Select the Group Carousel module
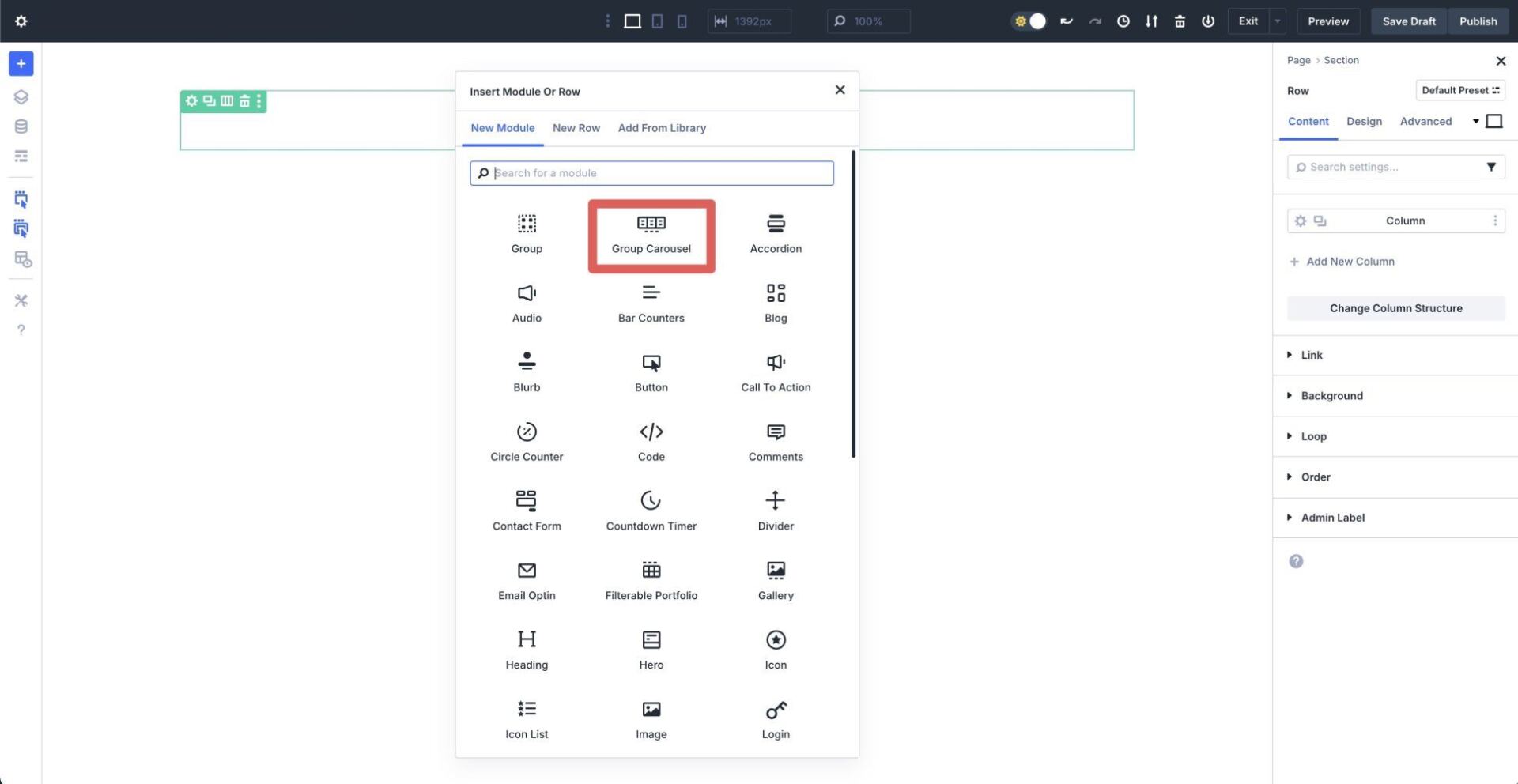 coord(651,235)
